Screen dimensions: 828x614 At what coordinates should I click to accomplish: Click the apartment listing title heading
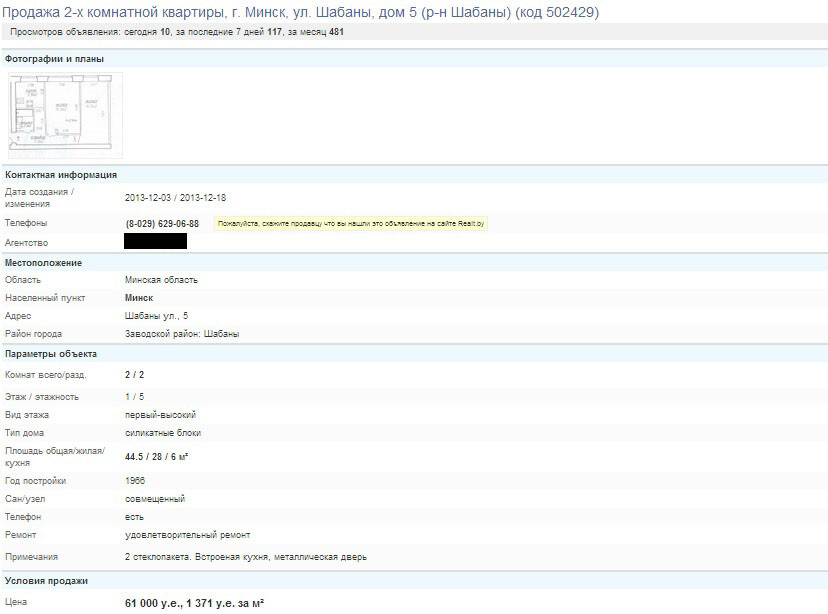[302, 11]
